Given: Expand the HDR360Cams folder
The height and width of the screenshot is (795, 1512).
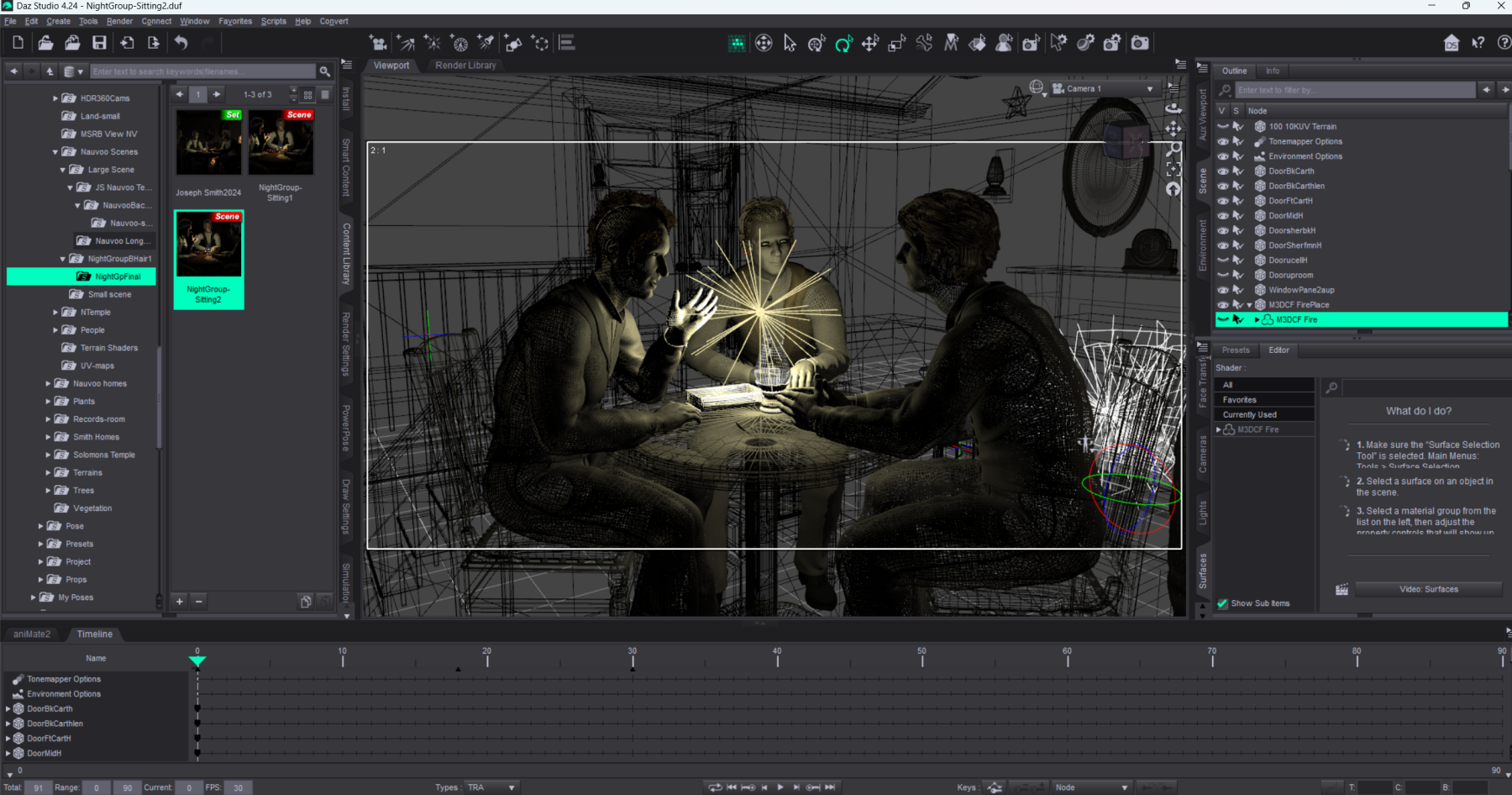Looking at the screenshot, I should pyautogui.click(x=55, y=98).
